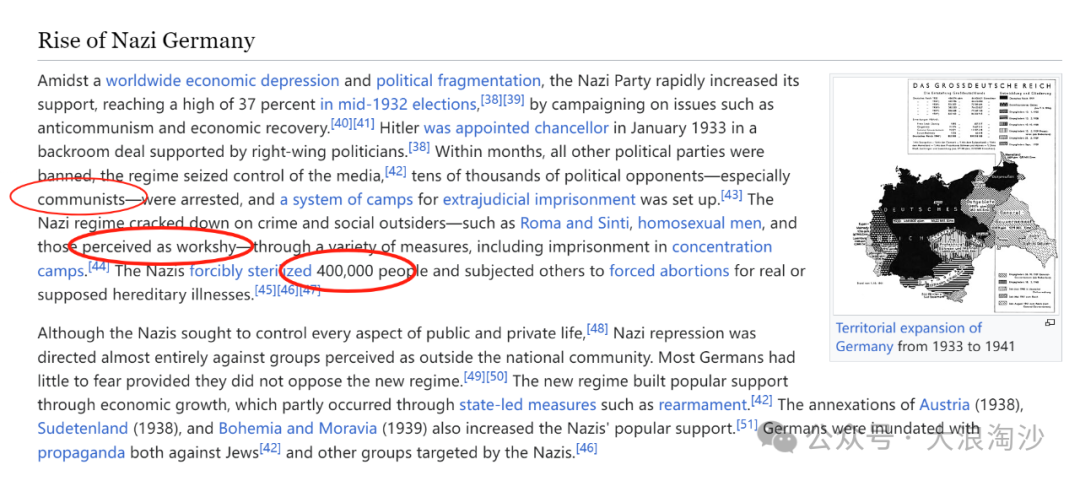Click the Roma and Sinti link
Viewport: 1080px width, 481px height.
tap(578, 223)
